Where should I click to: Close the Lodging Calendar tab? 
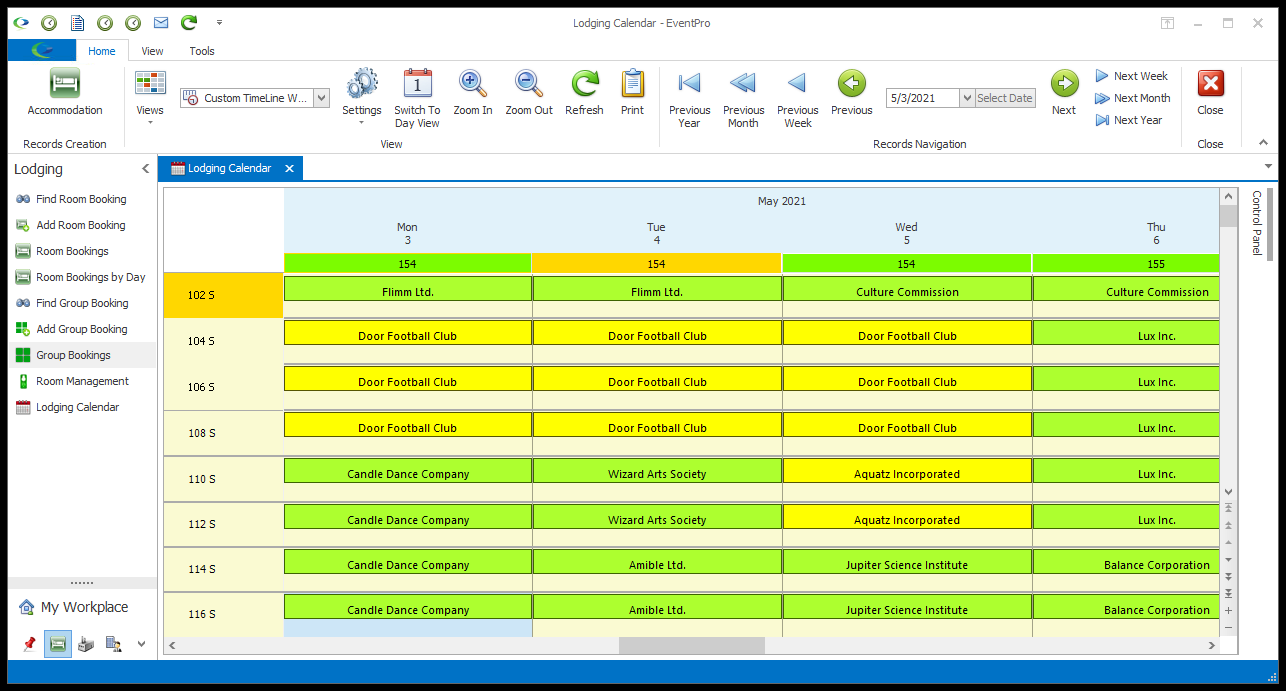click(289, 168)
